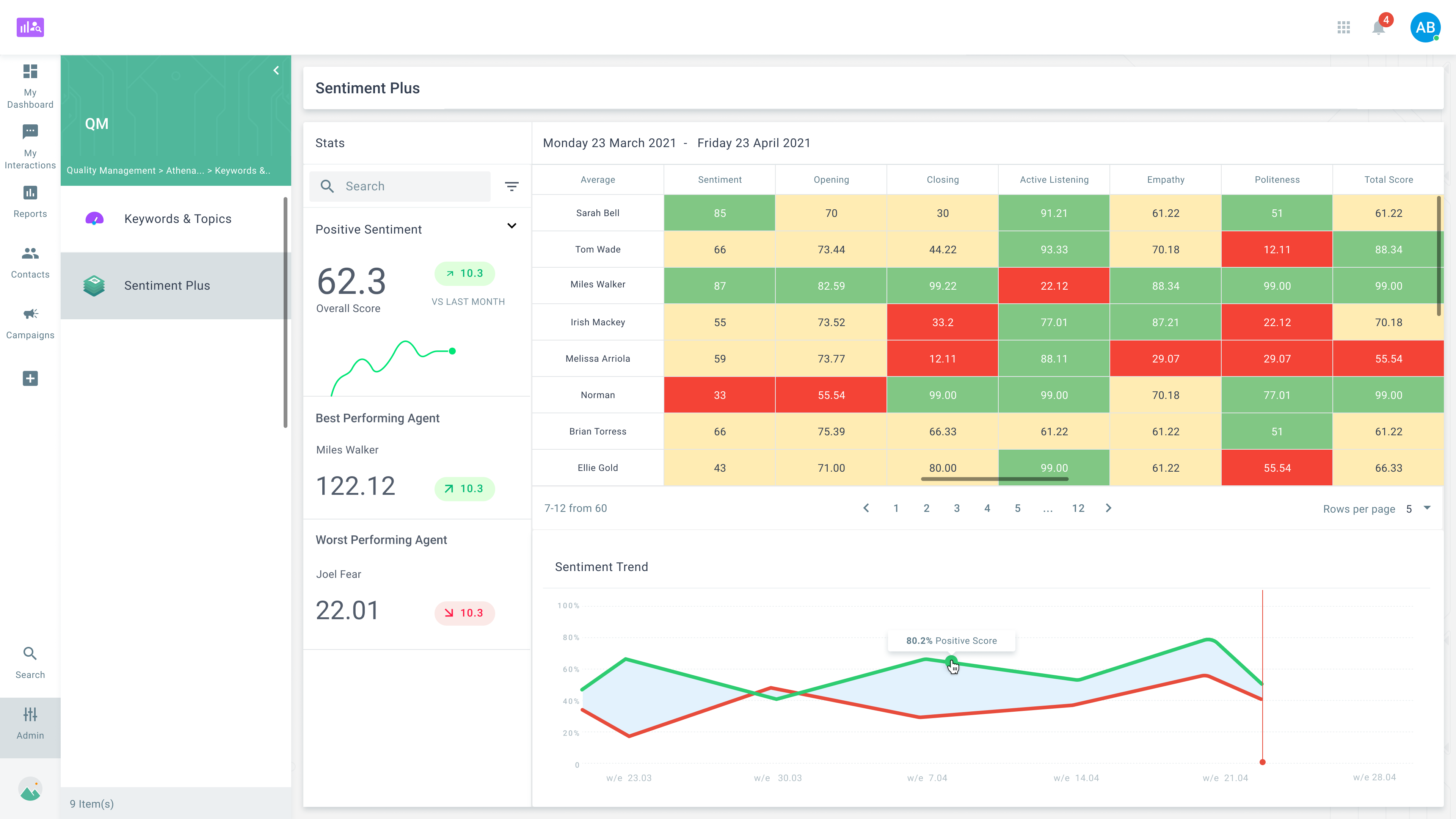
Task: Click Tom Wade's red Politeness cell 12.11
Action: click(x=1277, y=249)
